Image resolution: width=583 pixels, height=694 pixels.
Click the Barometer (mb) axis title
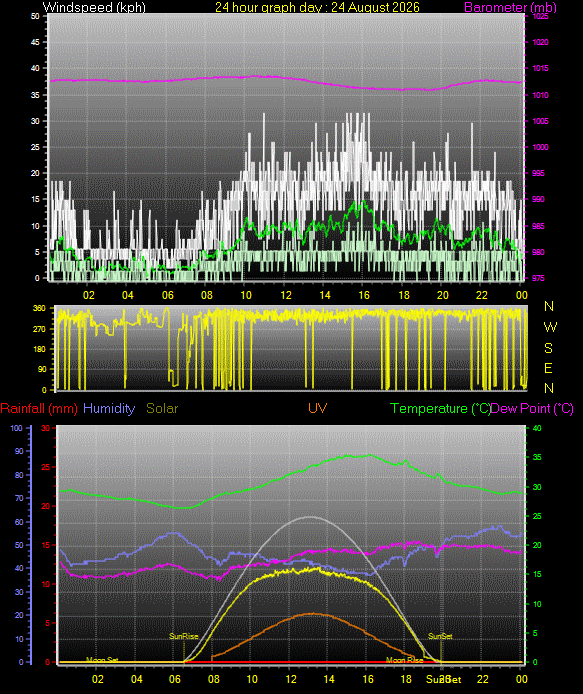510,7
